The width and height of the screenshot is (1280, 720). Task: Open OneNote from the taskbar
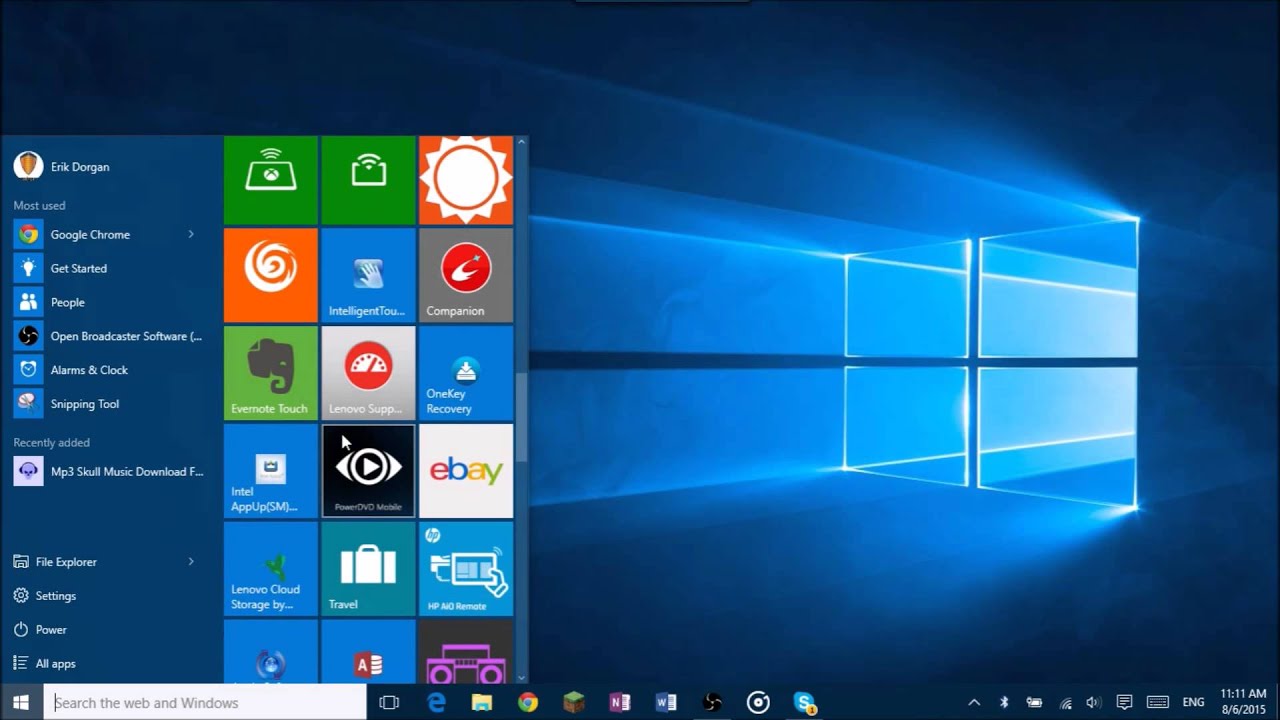pyautogui.click(x=620, y=702)
